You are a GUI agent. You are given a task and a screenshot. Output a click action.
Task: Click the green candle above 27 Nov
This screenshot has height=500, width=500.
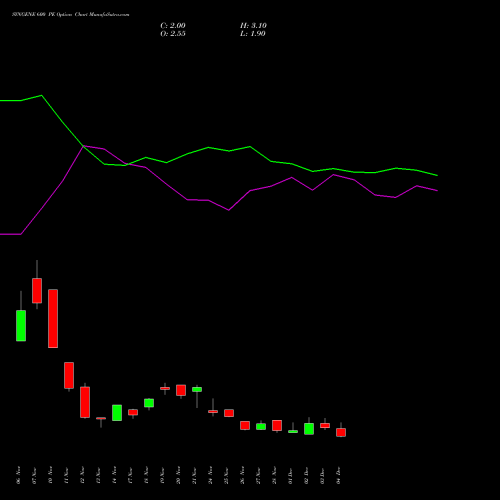pos(261,426)
